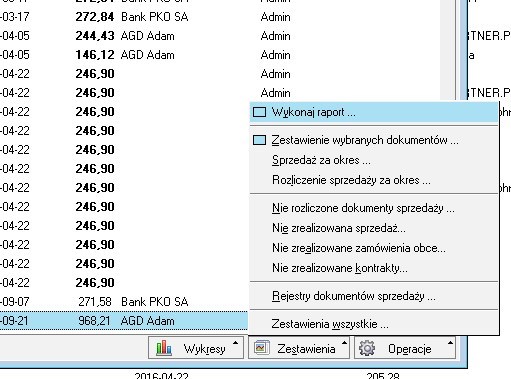Select Nie rozliczone dokumenty sprzedaży
This screenshot has height=379, width=511.
click(x=374, y=208)
